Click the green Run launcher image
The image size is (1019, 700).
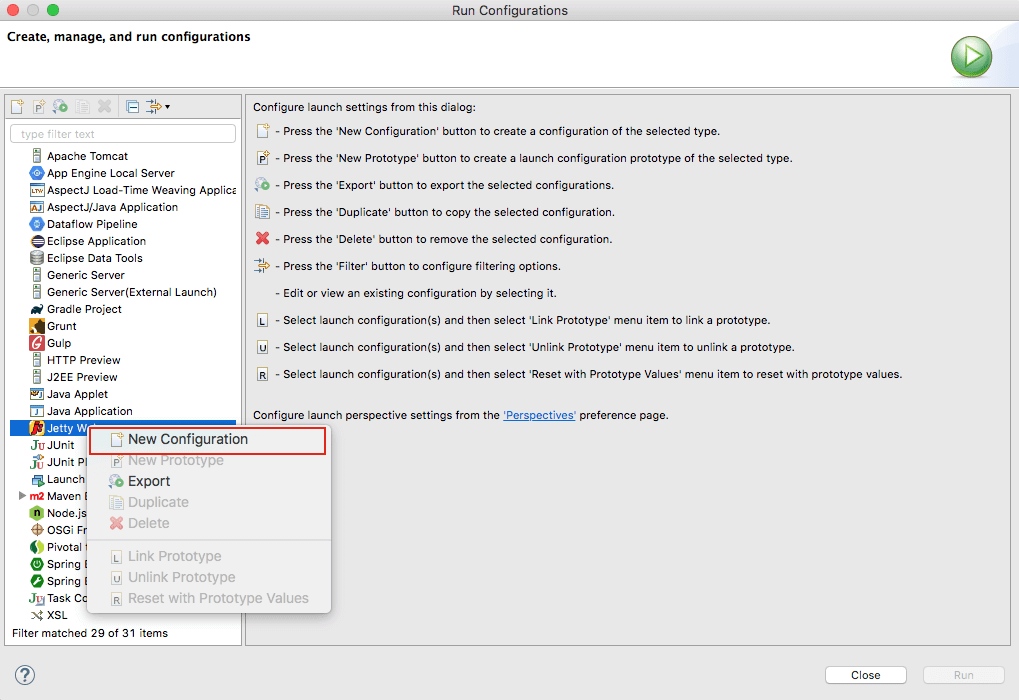click(970, 57)
